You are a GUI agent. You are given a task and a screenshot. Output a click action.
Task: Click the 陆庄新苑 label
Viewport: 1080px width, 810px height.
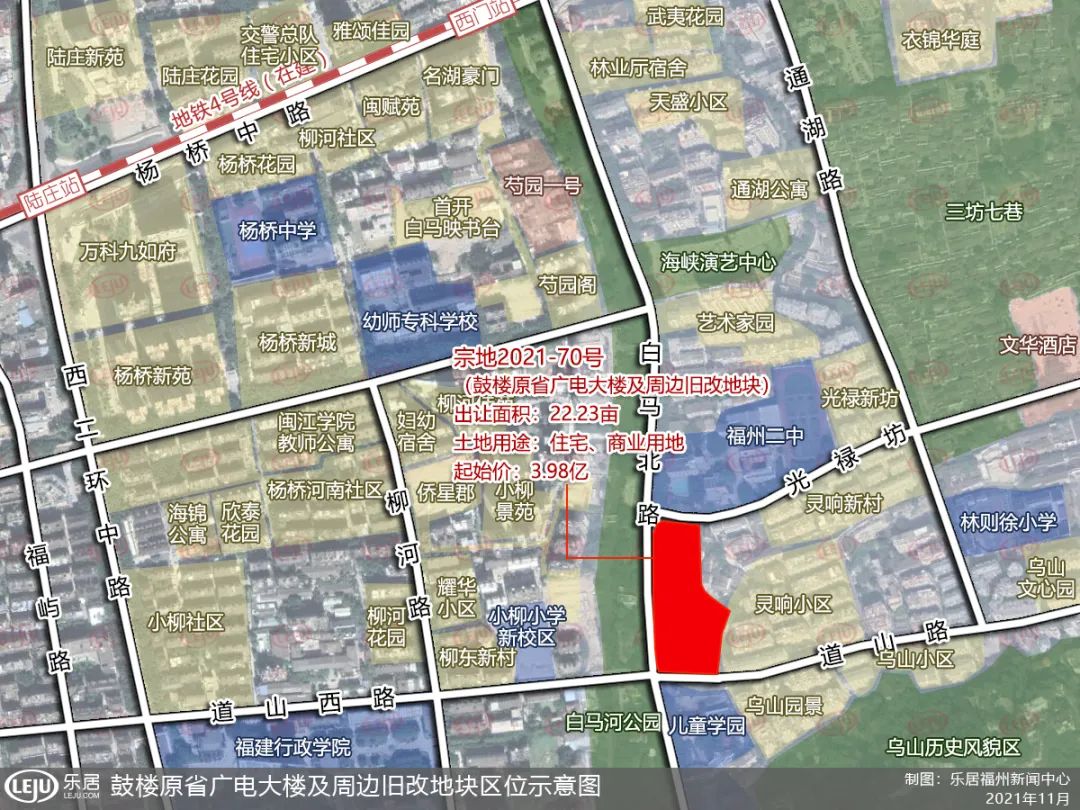click(x=85, y=56)
